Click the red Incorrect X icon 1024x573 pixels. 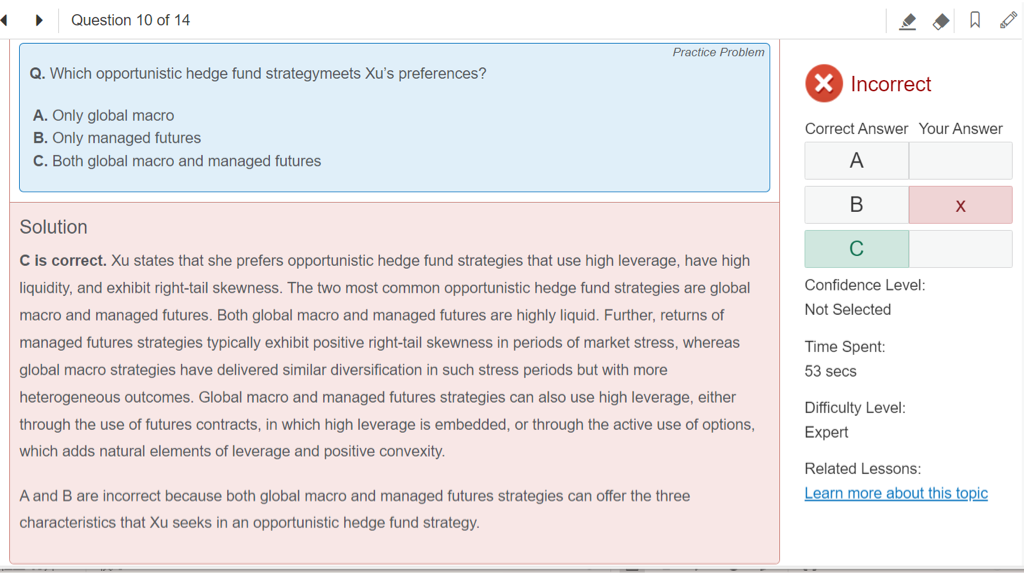point(823,84)
